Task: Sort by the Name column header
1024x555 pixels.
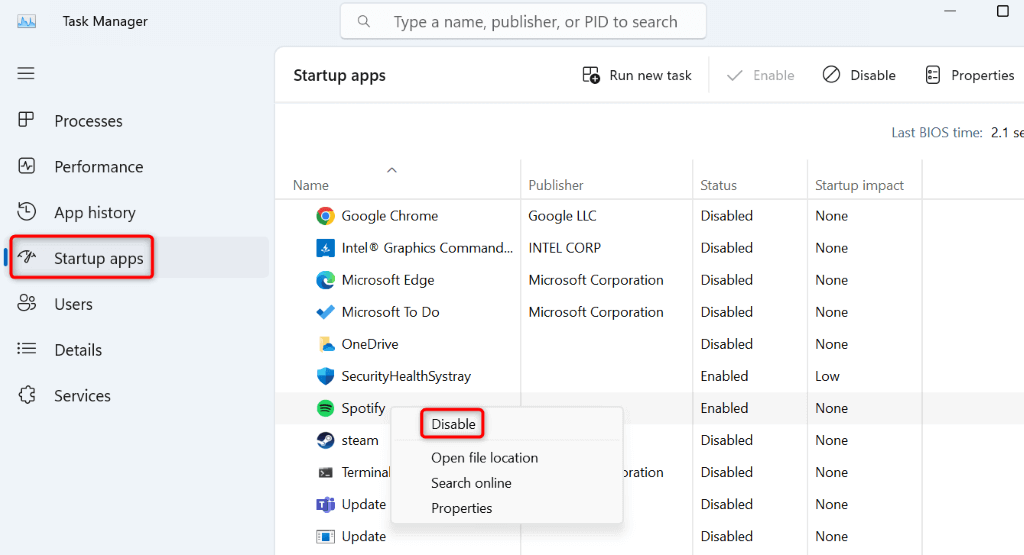Action: (311, 185)
